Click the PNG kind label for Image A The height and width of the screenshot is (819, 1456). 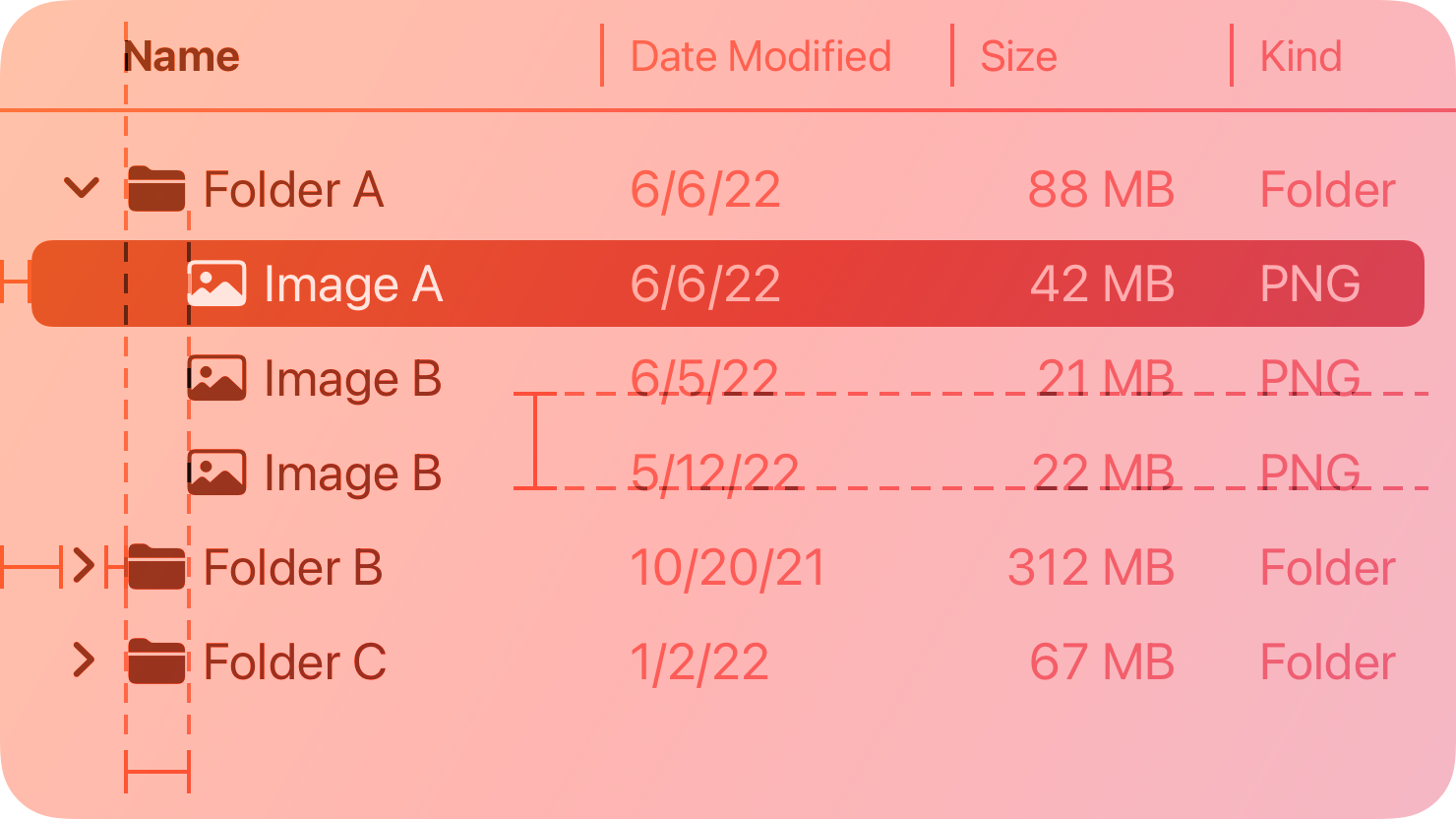1308,283
